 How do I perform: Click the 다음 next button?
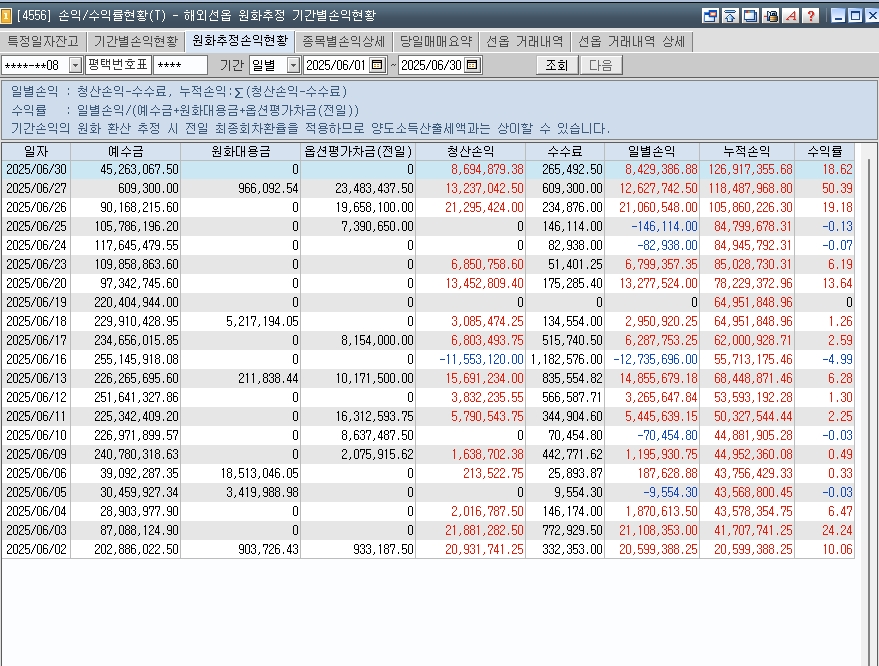[x=600, y=65]
